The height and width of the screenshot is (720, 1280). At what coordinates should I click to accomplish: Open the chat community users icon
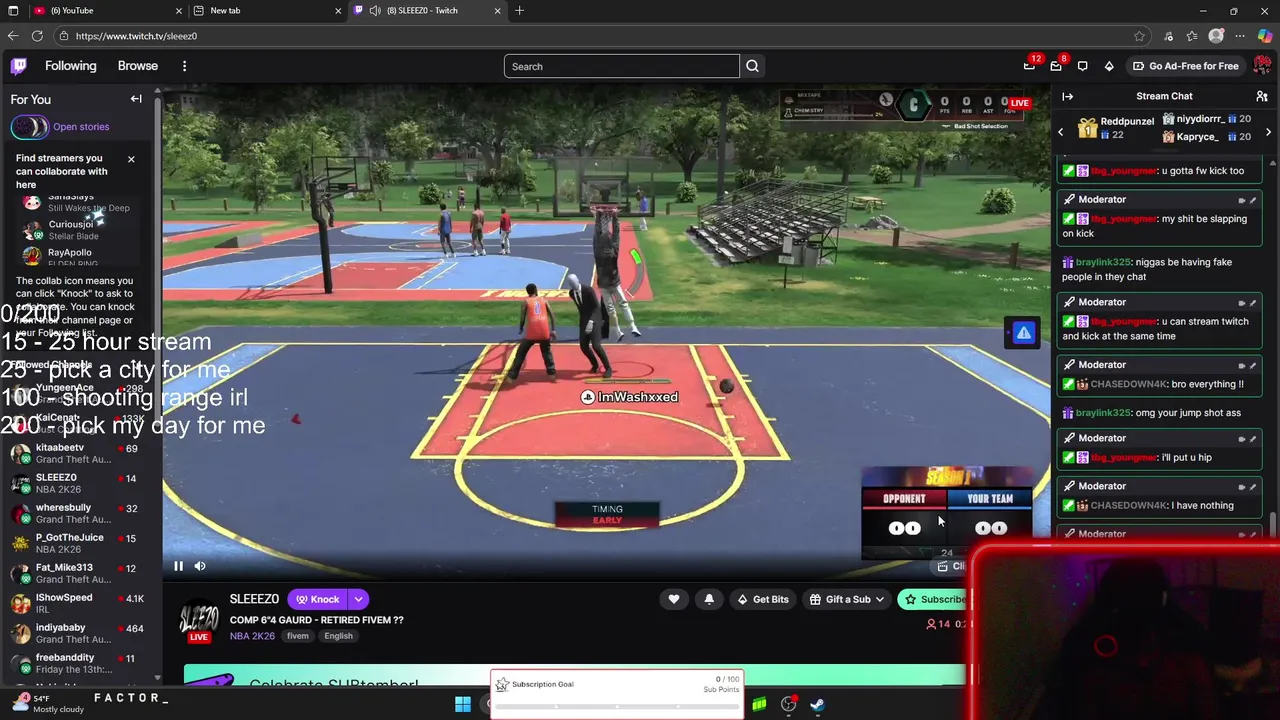1262,96
